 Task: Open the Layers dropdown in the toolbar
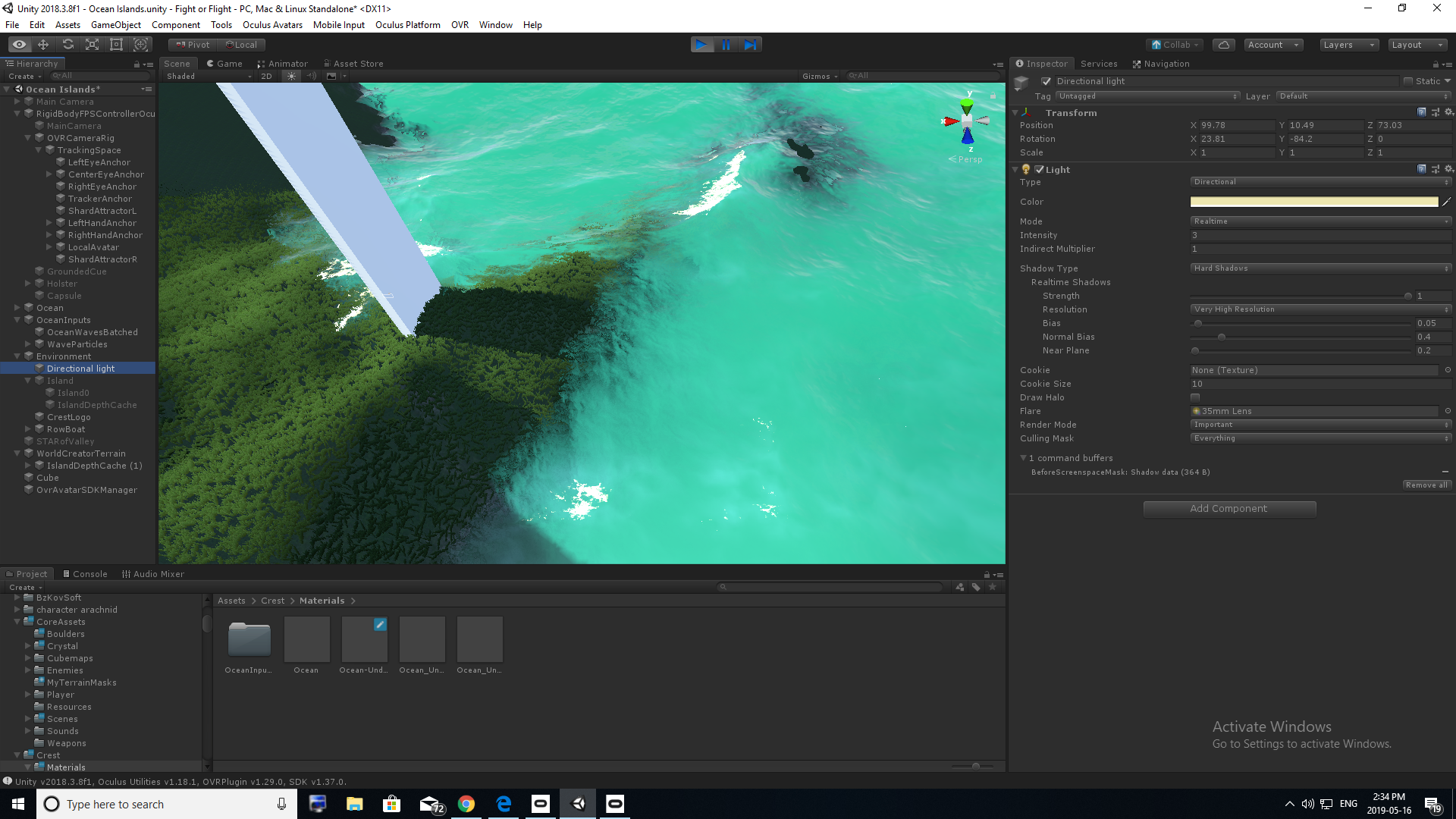coord(1348,45)
